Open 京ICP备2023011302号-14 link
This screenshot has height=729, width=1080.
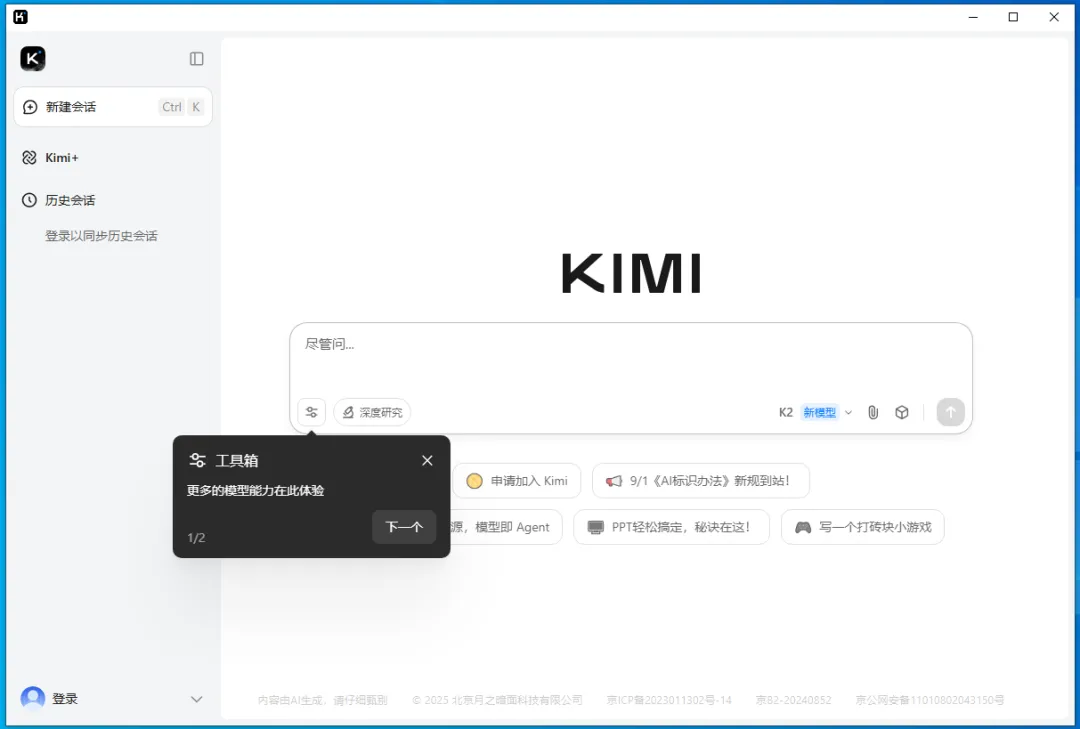(669, 700)
